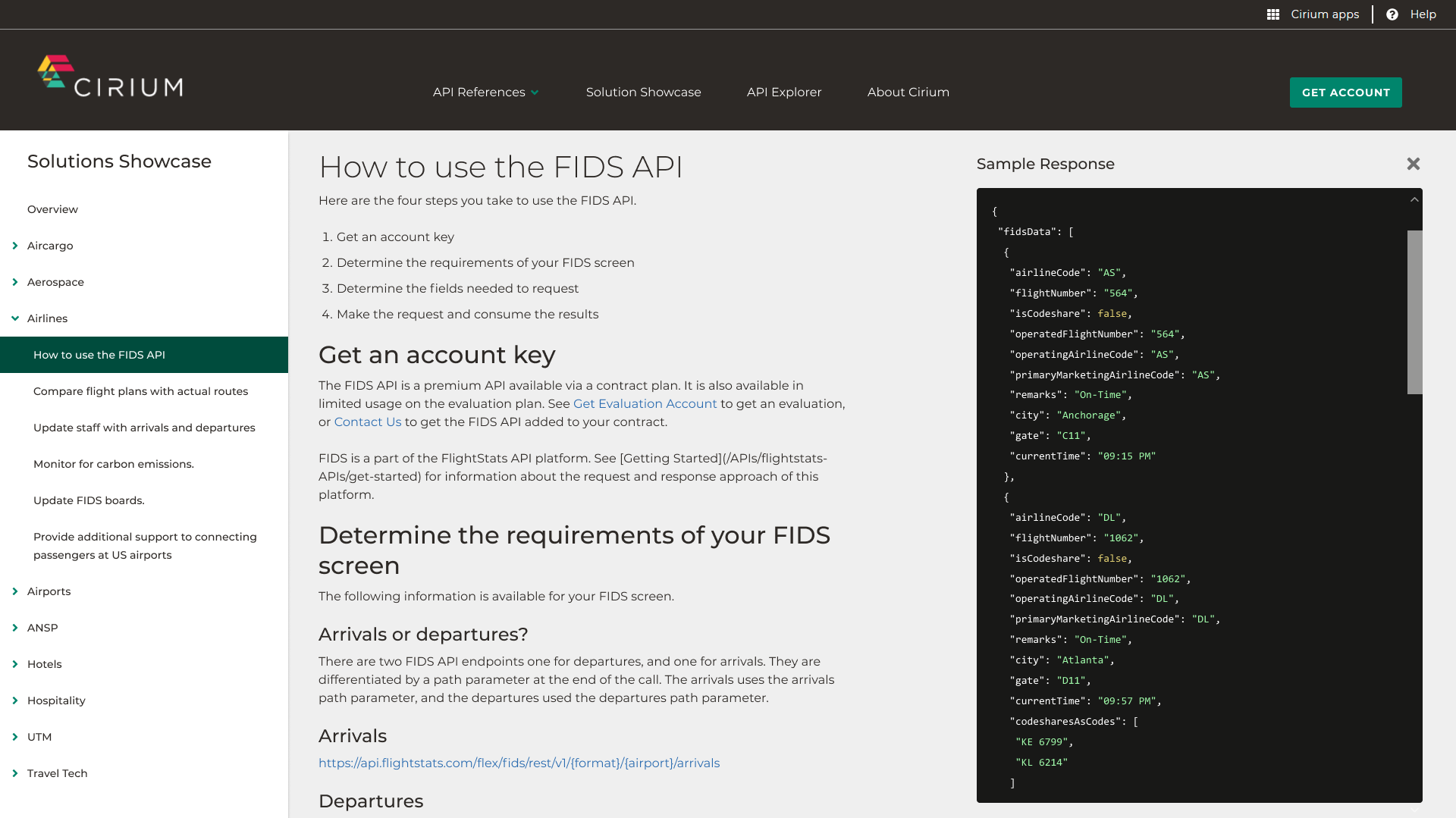Expand the Aerospace section chevron
This screenshot has height=818, width=1456.
[15, 282]
